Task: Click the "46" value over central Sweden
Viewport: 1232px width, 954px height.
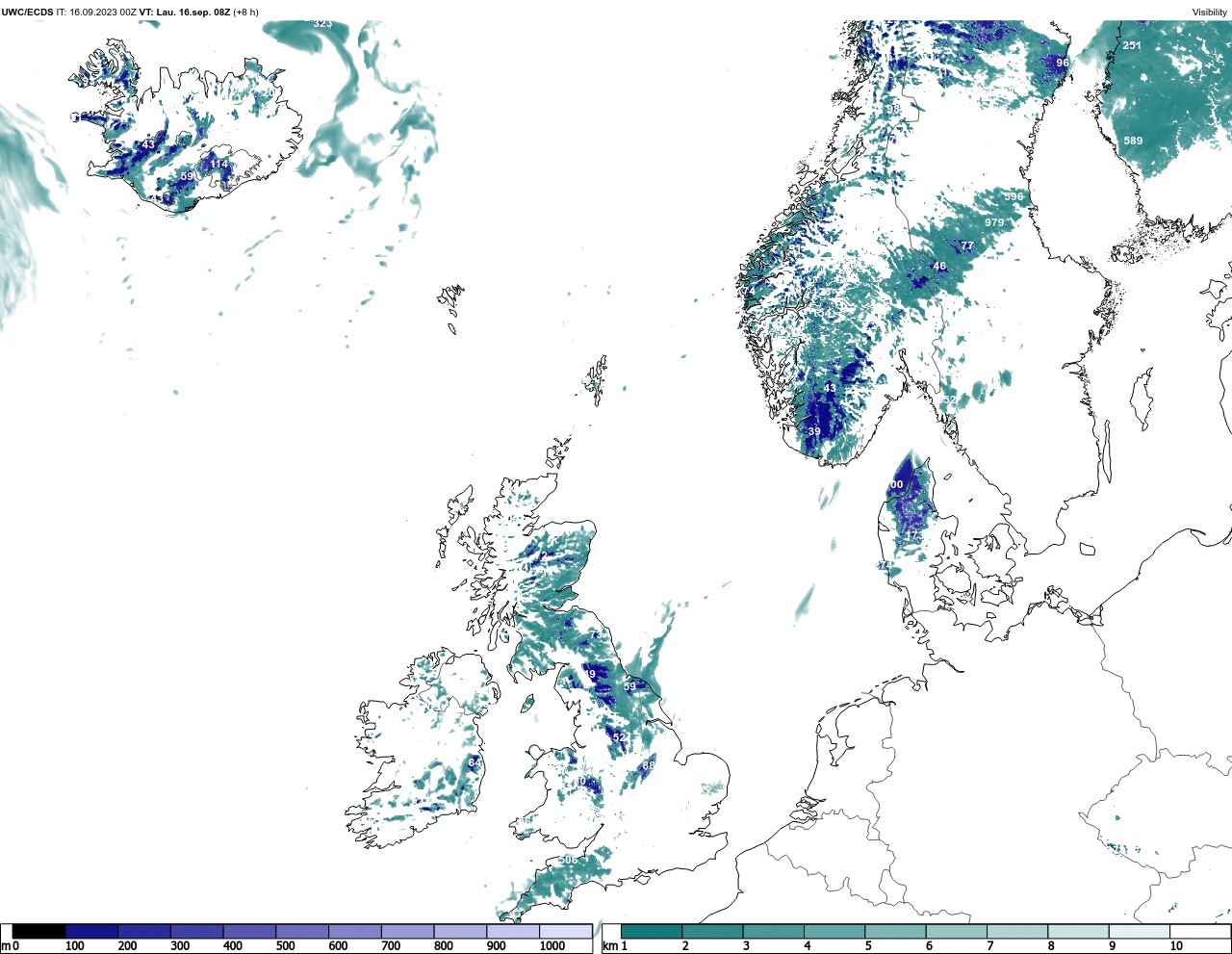Action: pos(939,267)
